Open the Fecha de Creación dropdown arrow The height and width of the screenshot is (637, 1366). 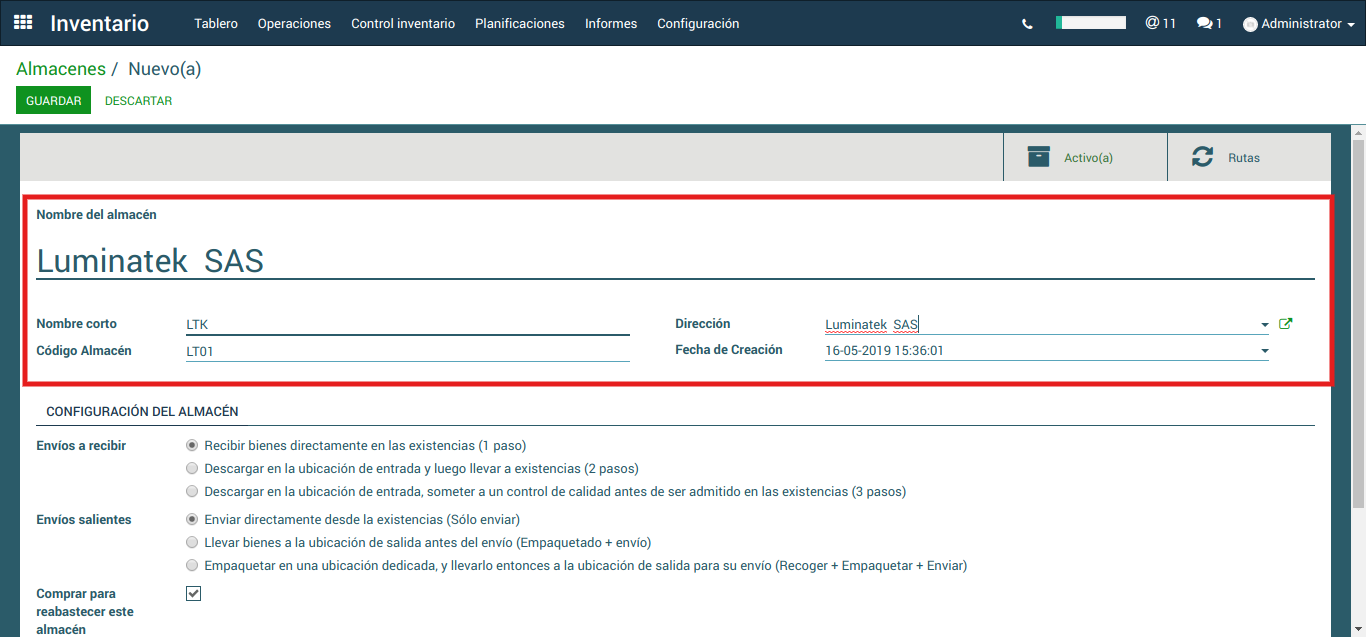pos(1265,351)
